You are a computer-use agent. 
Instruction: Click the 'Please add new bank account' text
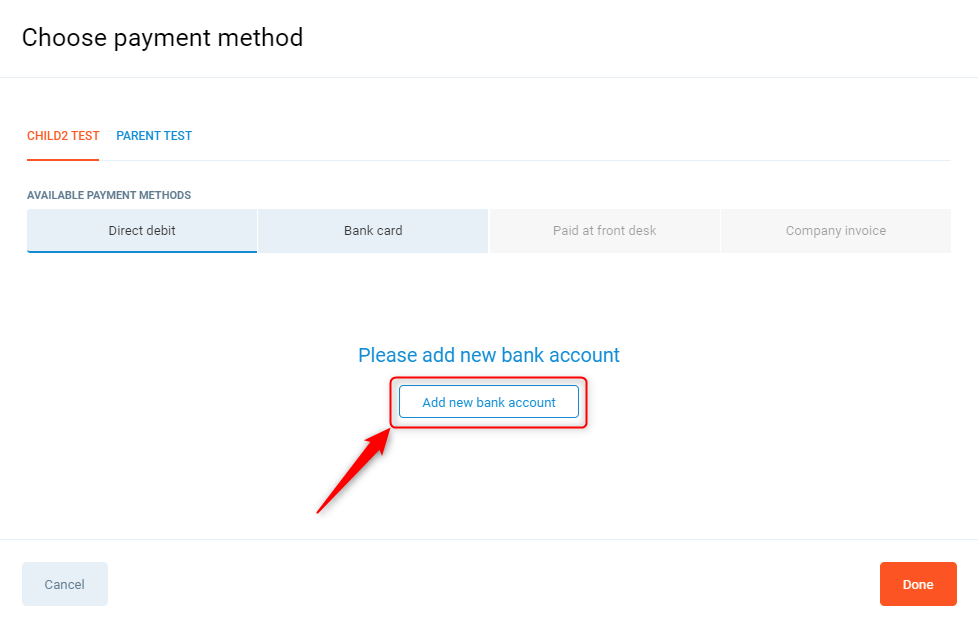pos(489,355)
